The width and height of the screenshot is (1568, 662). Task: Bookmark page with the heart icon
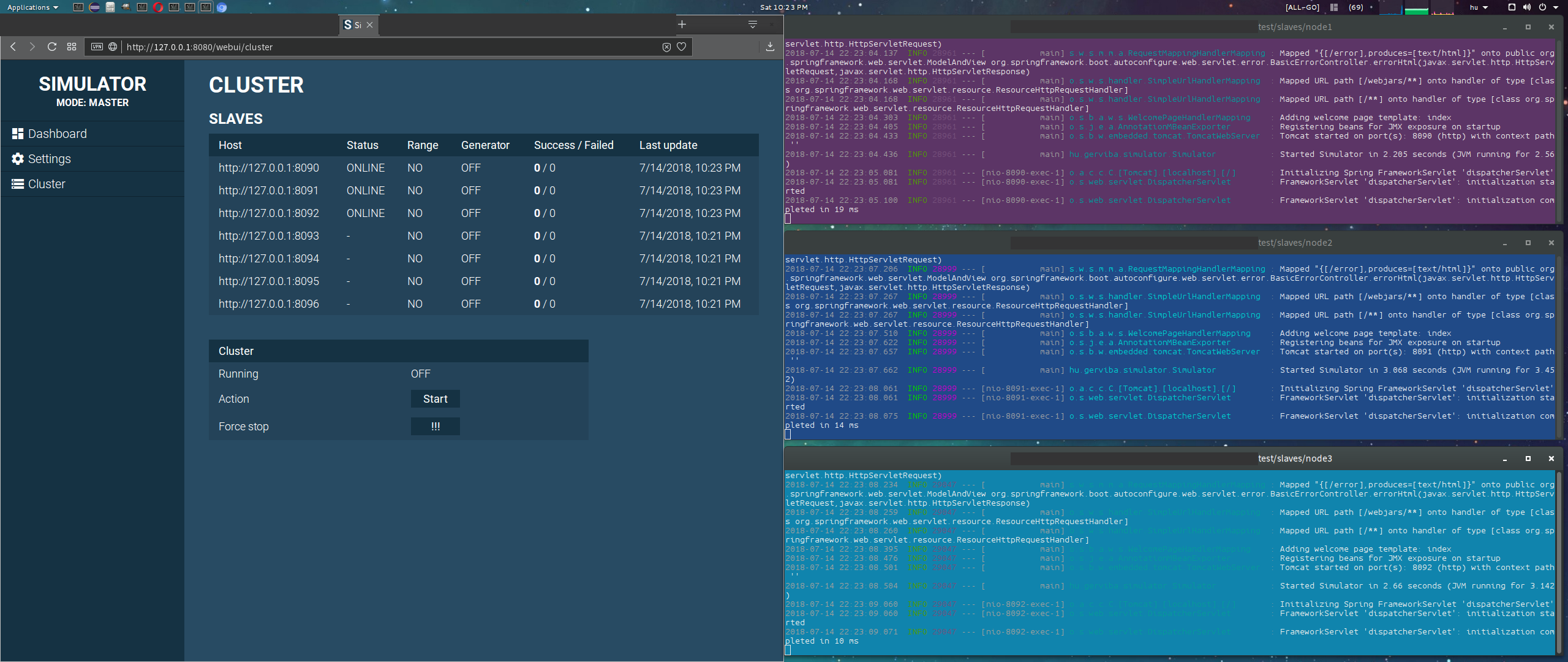tap(681, 47)
